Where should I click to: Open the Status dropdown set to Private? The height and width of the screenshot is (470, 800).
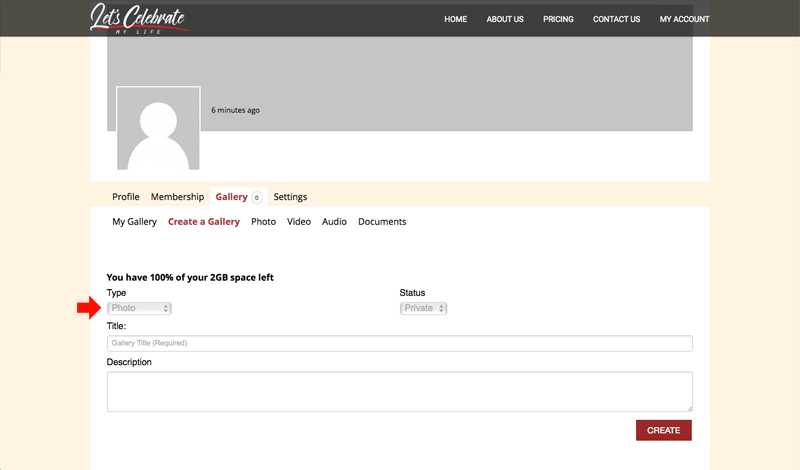(423, 308)
